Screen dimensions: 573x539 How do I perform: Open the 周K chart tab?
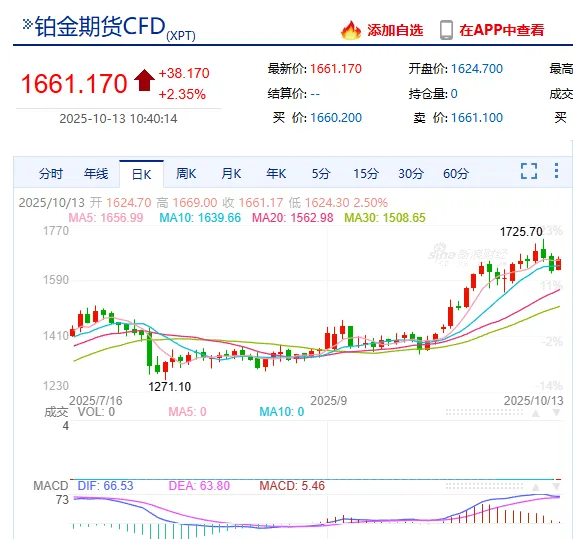pyautogui.click(x=186, y=174)
